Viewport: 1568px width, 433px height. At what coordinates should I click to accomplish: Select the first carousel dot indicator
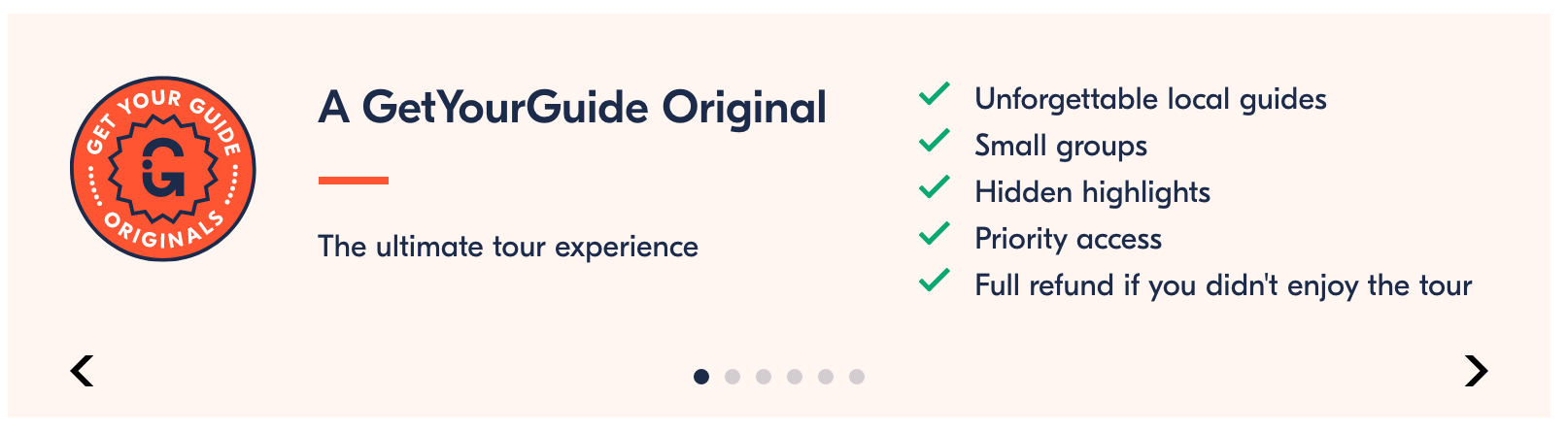(x=701, y=377)
